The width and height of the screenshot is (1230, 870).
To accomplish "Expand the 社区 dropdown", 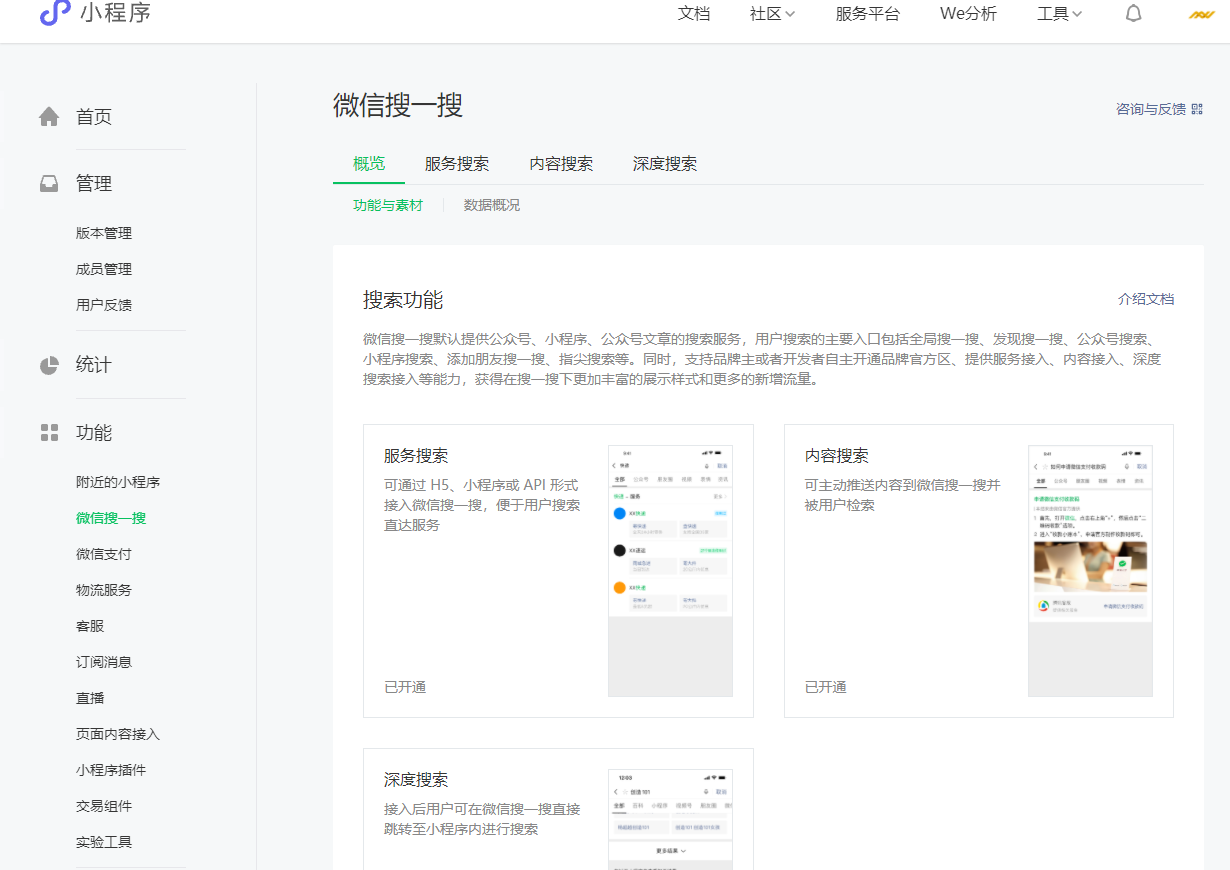I will pyautogui.click(x=772, y=14).
